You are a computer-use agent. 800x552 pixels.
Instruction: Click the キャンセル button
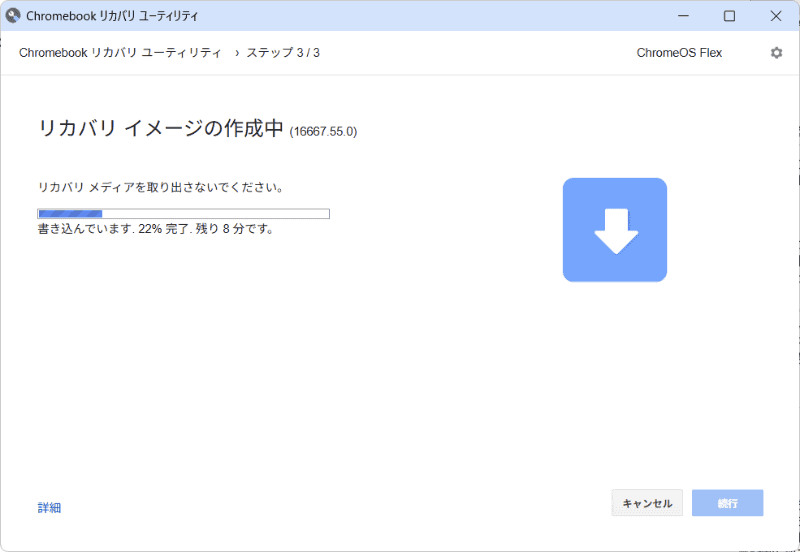(647, 503)
